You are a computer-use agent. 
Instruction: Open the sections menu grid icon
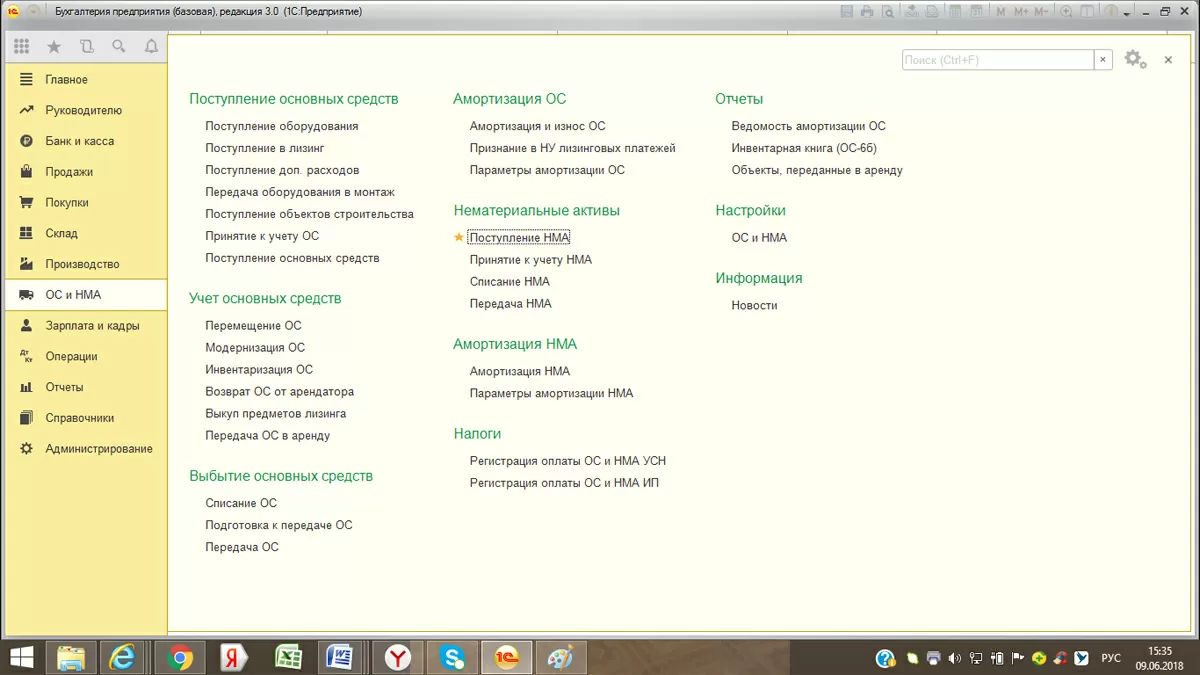click(22, 46)
